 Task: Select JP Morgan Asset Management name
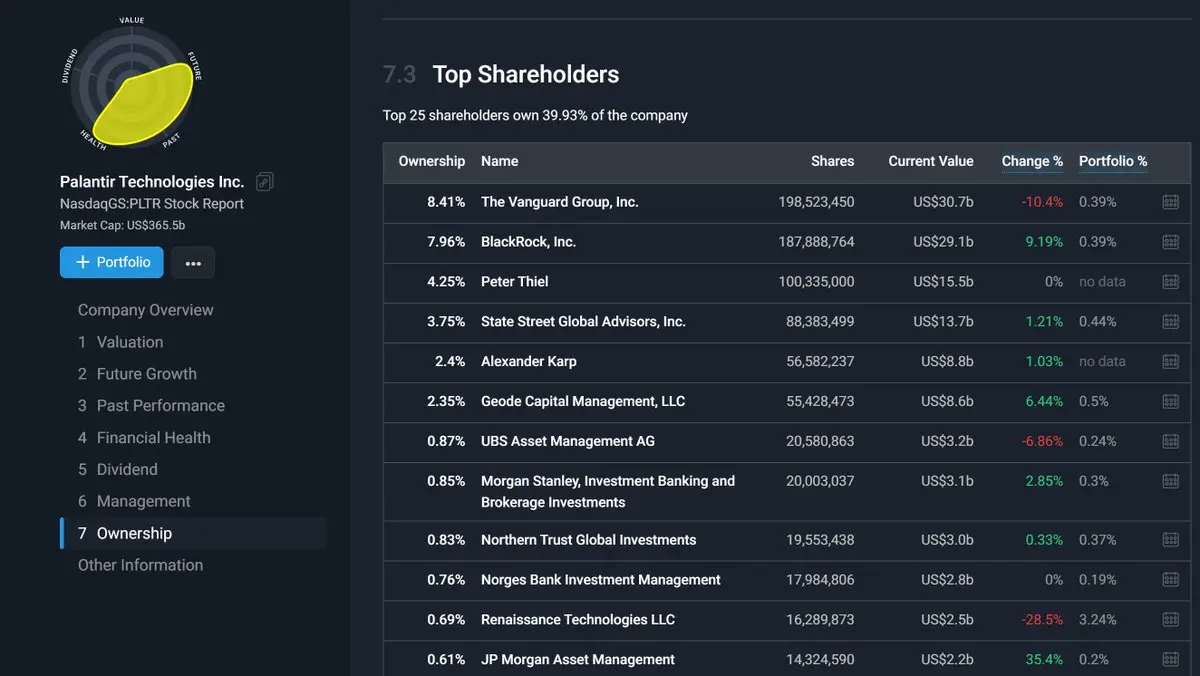pyautogui.click(x=578, y=660)
